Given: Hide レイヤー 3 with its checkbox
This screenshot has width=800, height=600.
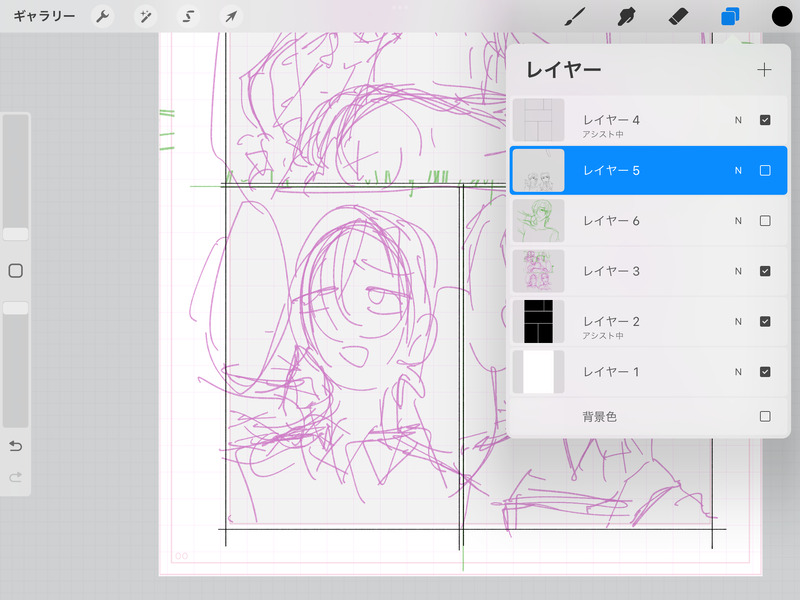Looking at the screenshot, I should [x=765, y=271].
